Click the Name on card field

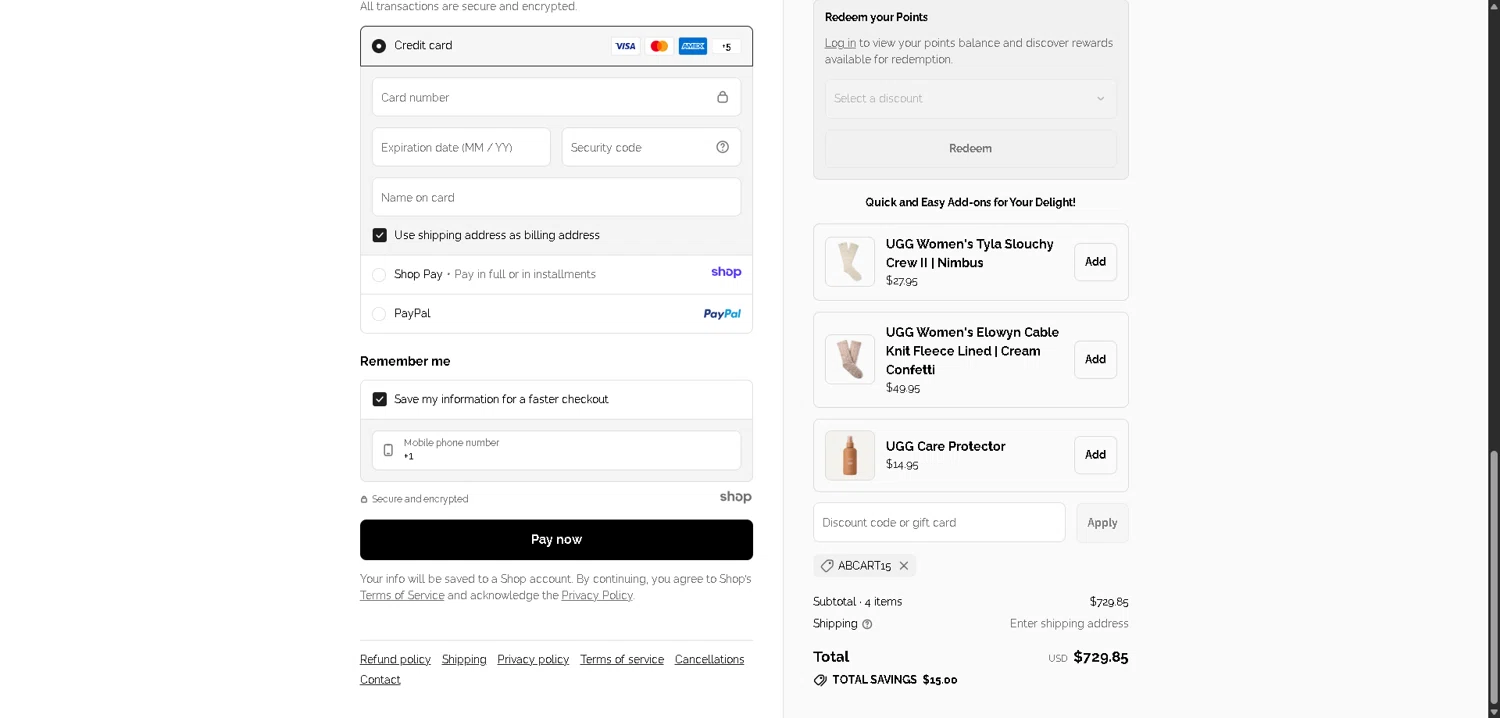(x=556, y=197)
